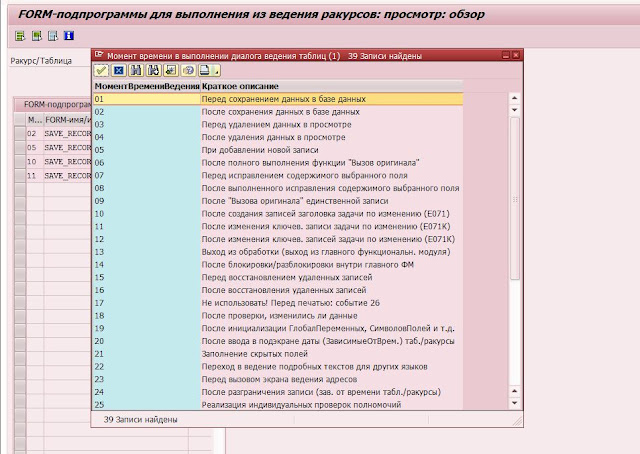Viewport: 640px width, 454px height.
Task: Select row После ввода в подэкране даты
Action: tap(278, 341)
